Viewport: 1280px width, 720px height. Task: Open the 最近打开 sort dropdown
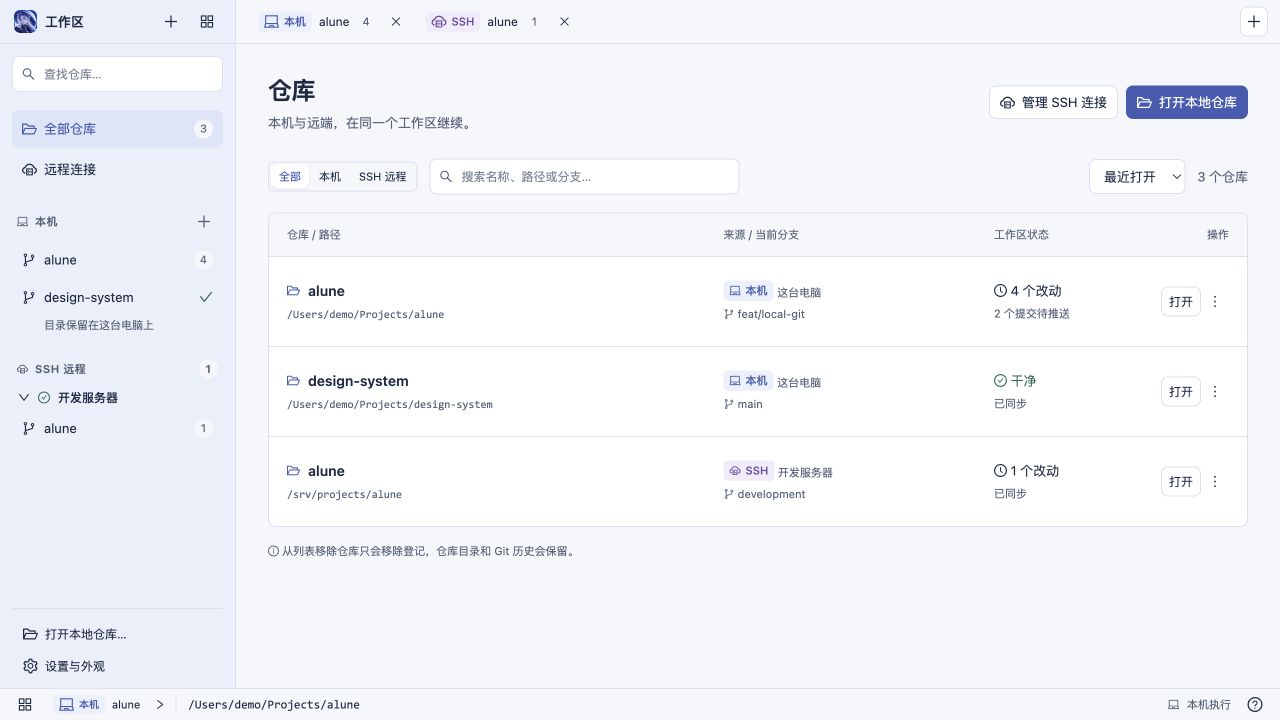click(x=1137, y=176)
